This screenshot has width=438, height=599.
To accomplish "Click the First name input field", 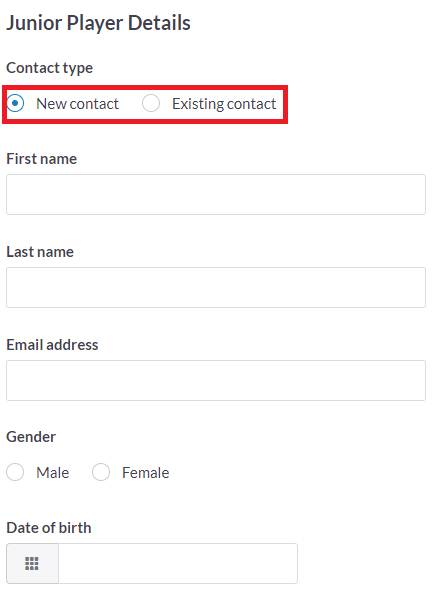I will (x=216, y=194).
